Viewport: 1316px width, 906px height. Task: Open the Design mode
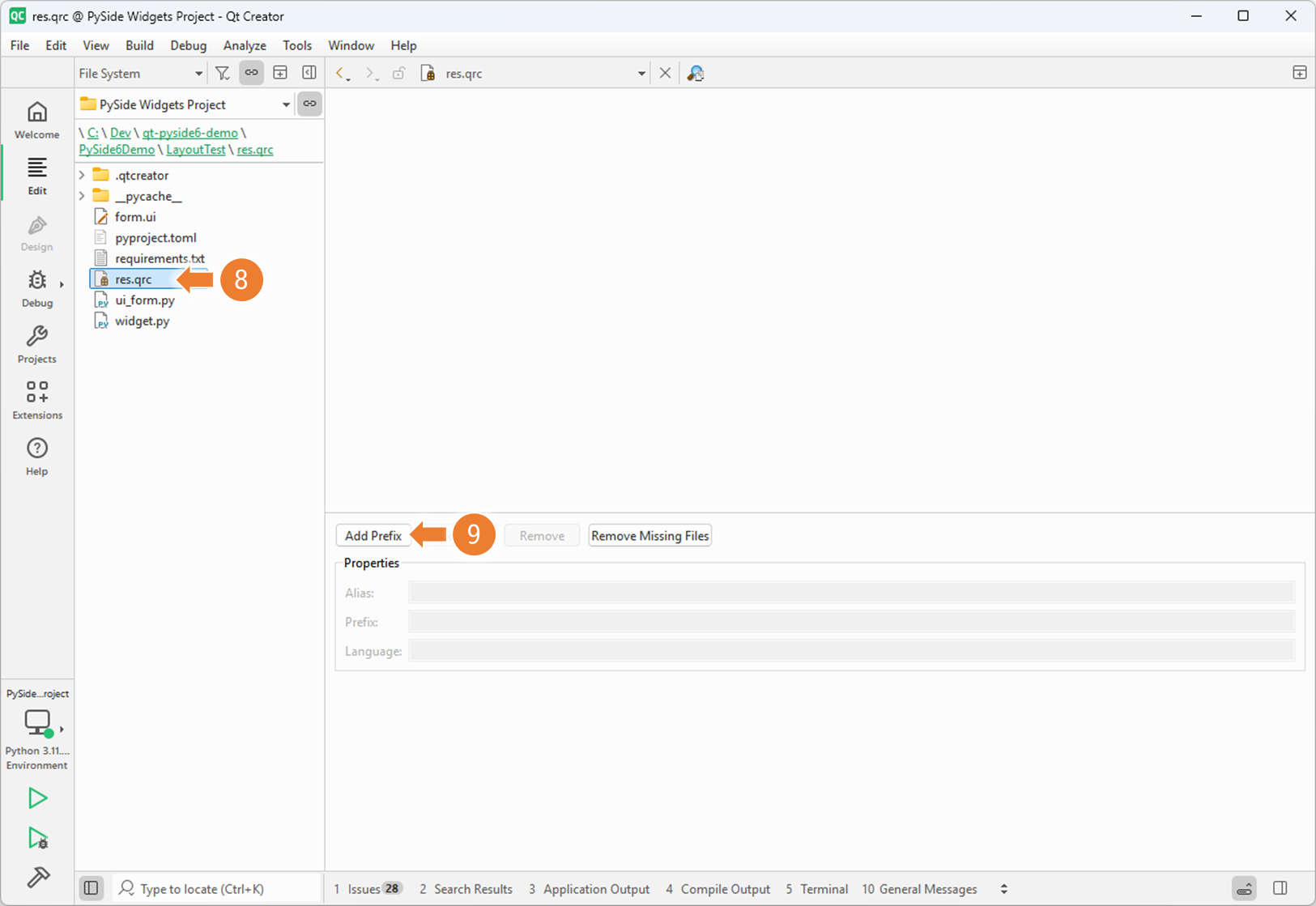[36, 232]
